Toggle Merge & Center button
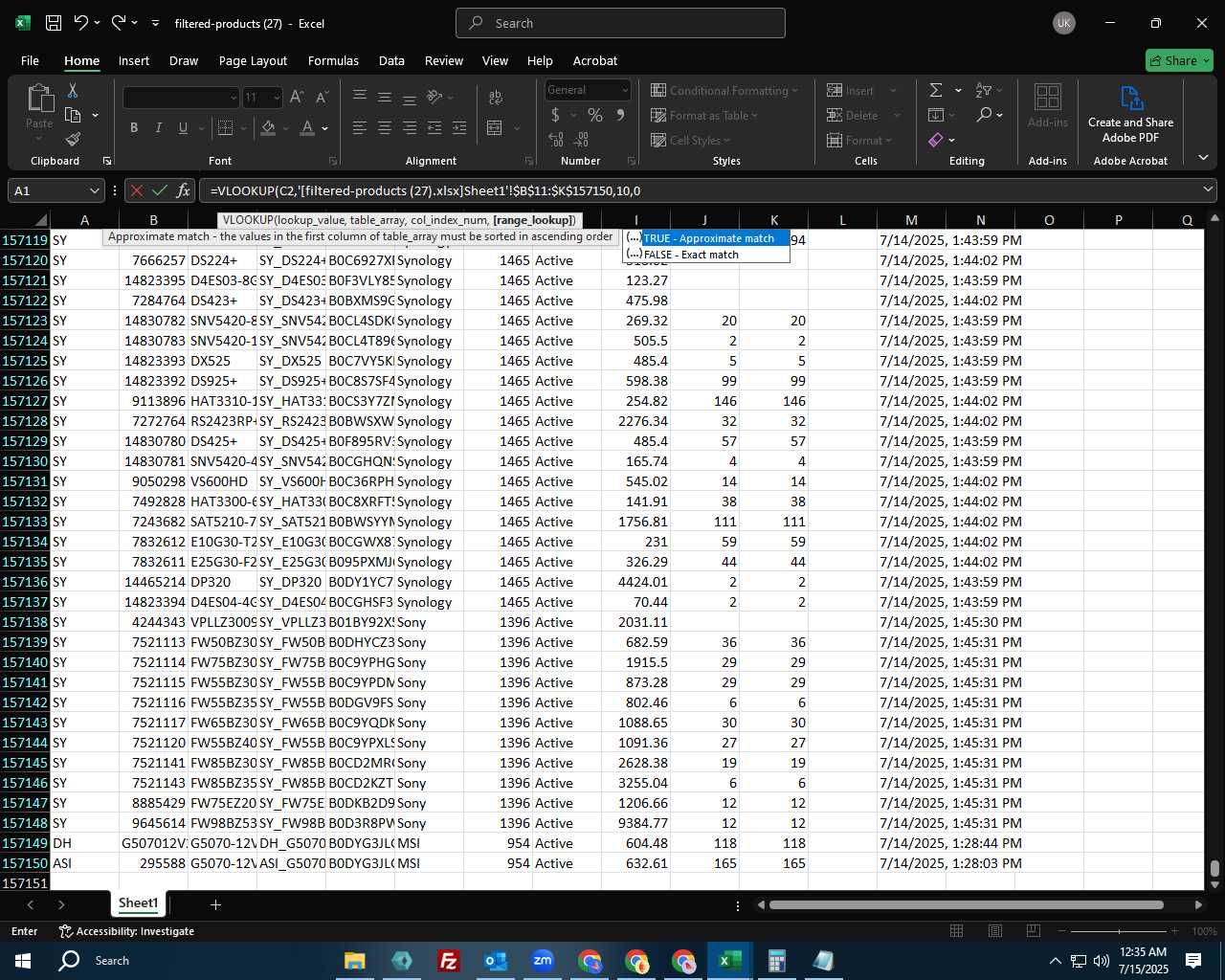Viewport: 1225px width, 980px height. pyautogui.click(x=495, y=127)
